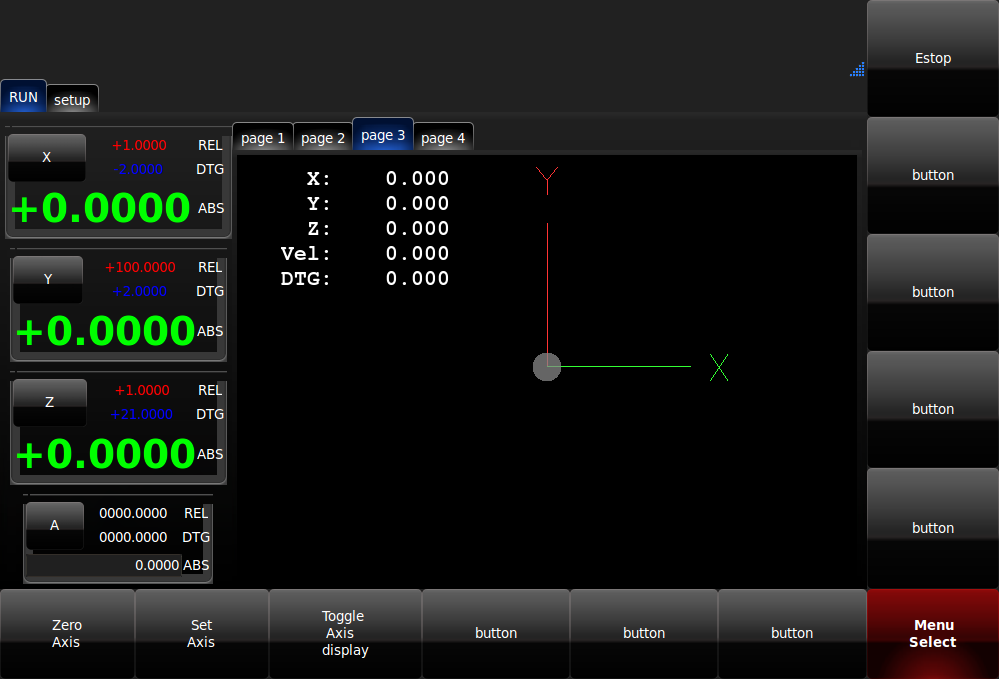Image resolution: width=999 pixels, height=679 pixels.
Task: Click X axis DTG value -2.0000
Action: pyautogui.click(x=138, y=169)
